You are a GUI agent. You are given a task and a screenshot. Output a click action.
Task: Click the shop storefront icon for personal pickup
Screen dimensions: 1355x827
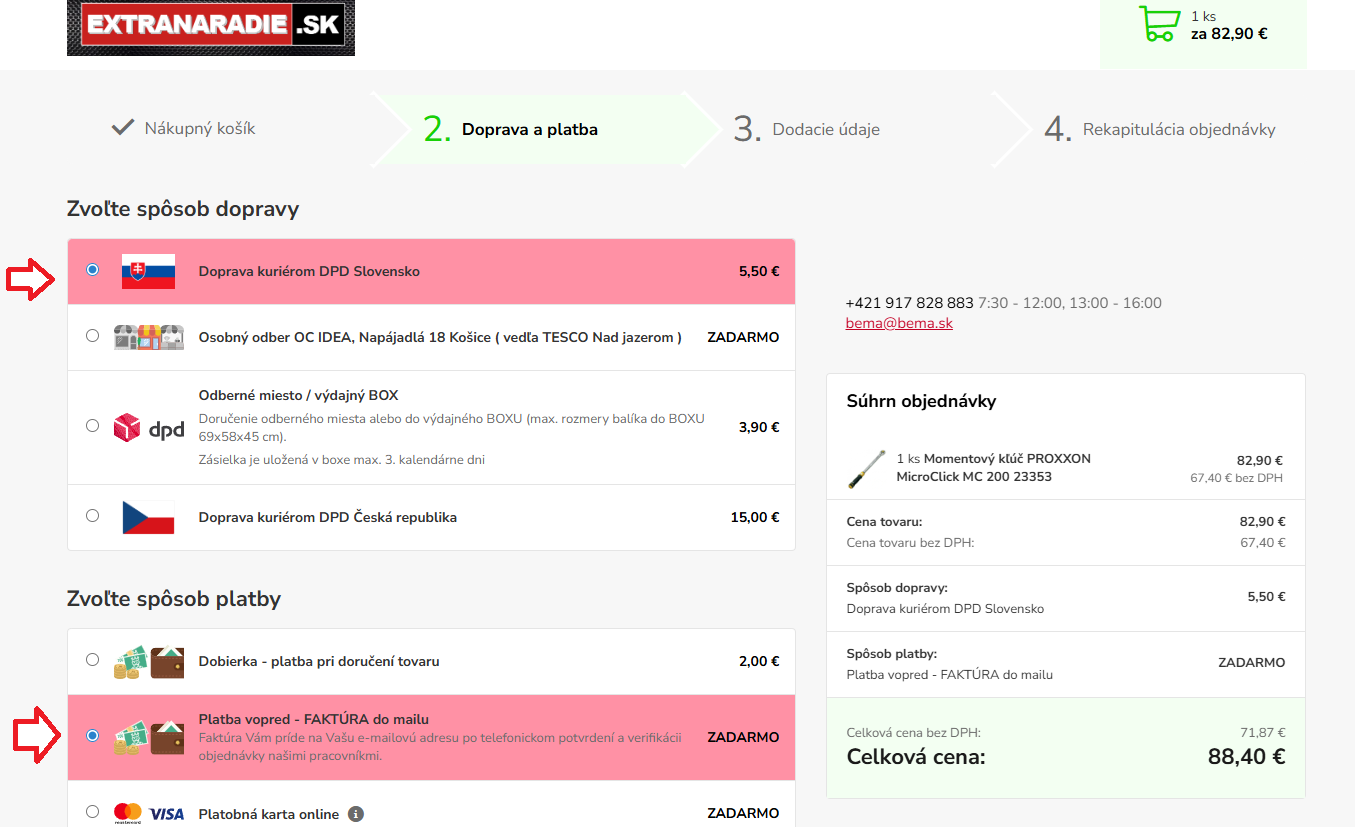pos(148,337)
